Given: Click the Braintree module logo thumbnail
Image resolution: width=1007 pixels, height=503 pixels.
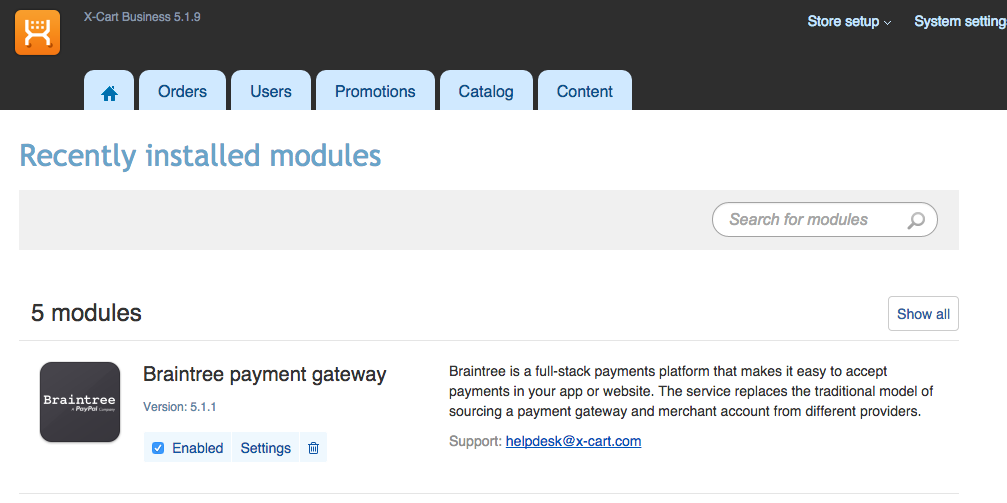Looking at the screenshot, I should pyautogui.click(x=80, y=402).
